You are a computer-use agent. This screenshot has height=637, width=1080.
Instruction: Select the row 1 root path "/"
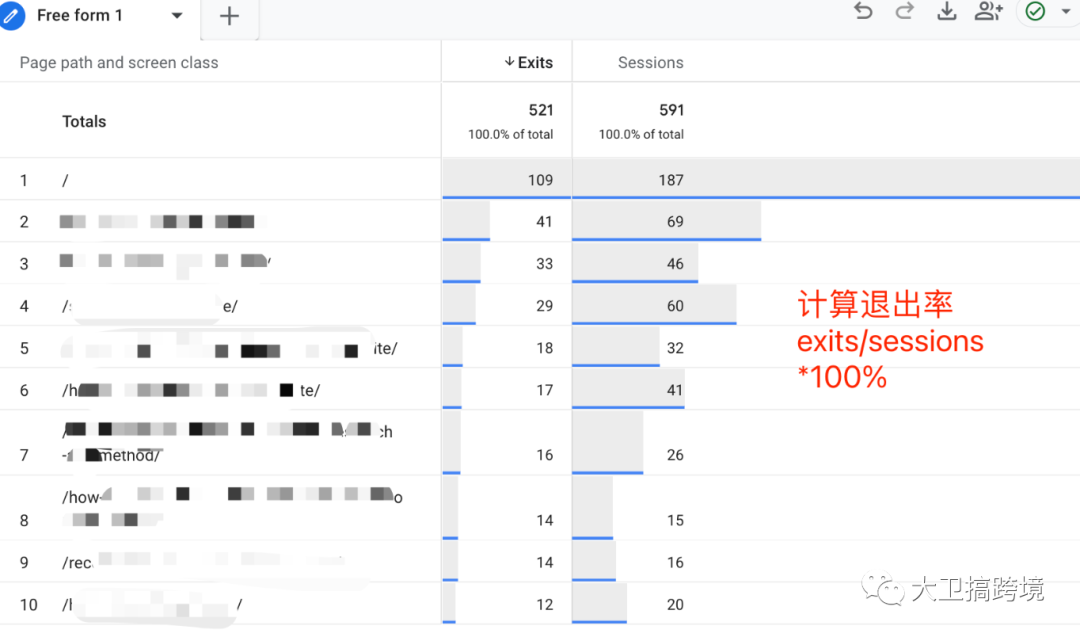pos(65,180)
